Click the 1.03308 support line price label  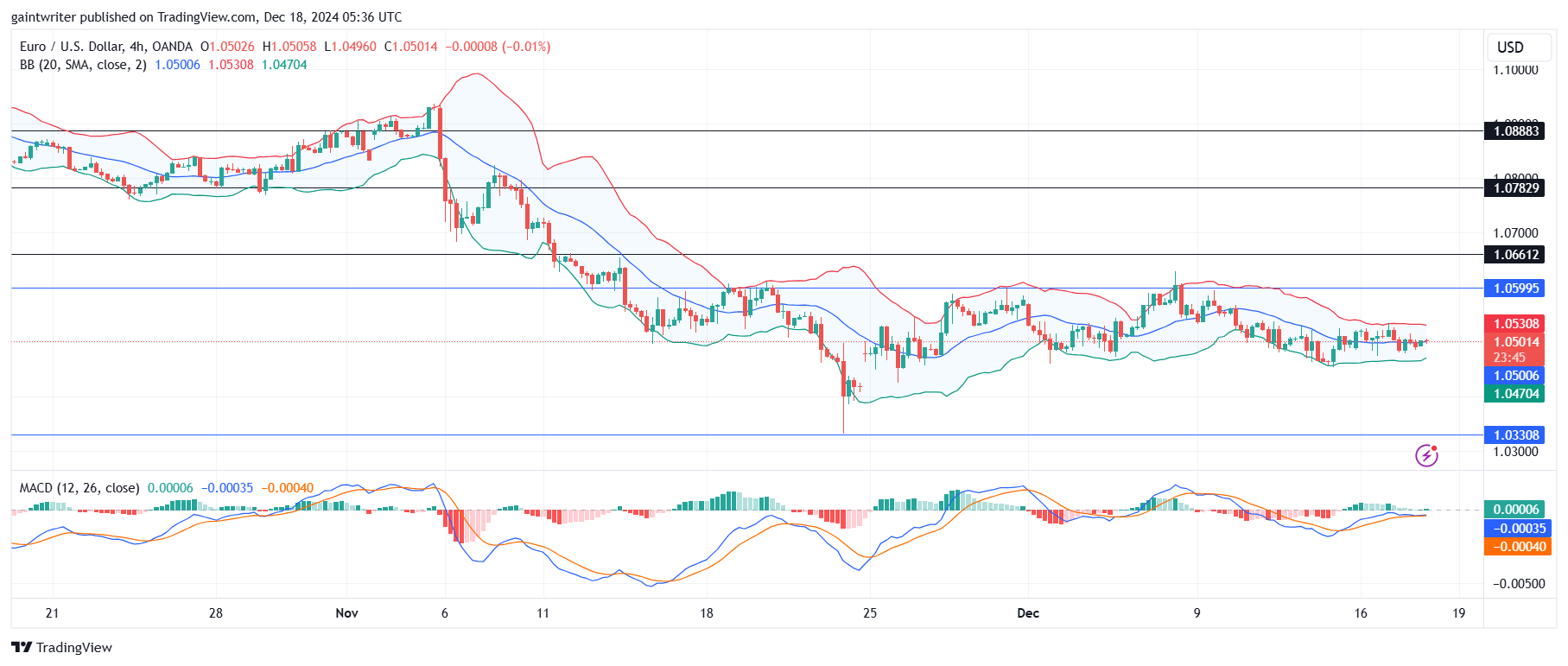click(x=1516, y=435)
